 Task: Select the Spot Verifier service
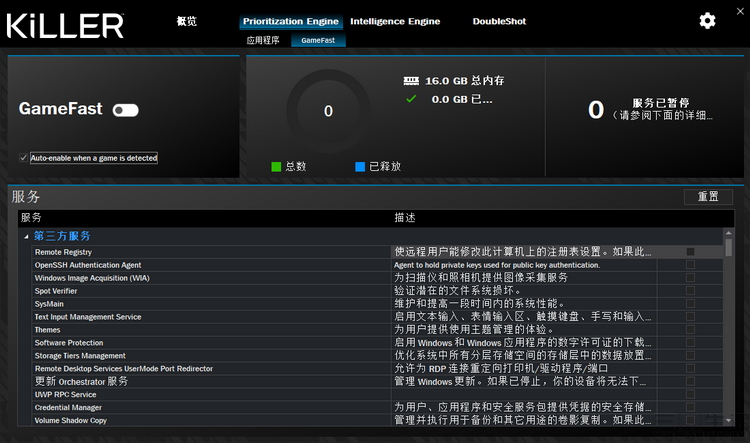tap(377, 290)
